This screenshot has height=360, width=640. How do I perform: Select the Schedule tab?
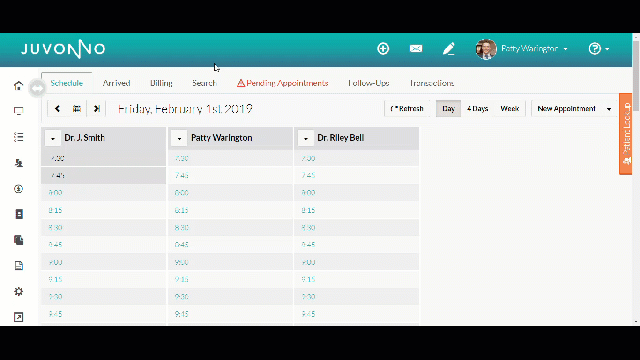67,83
